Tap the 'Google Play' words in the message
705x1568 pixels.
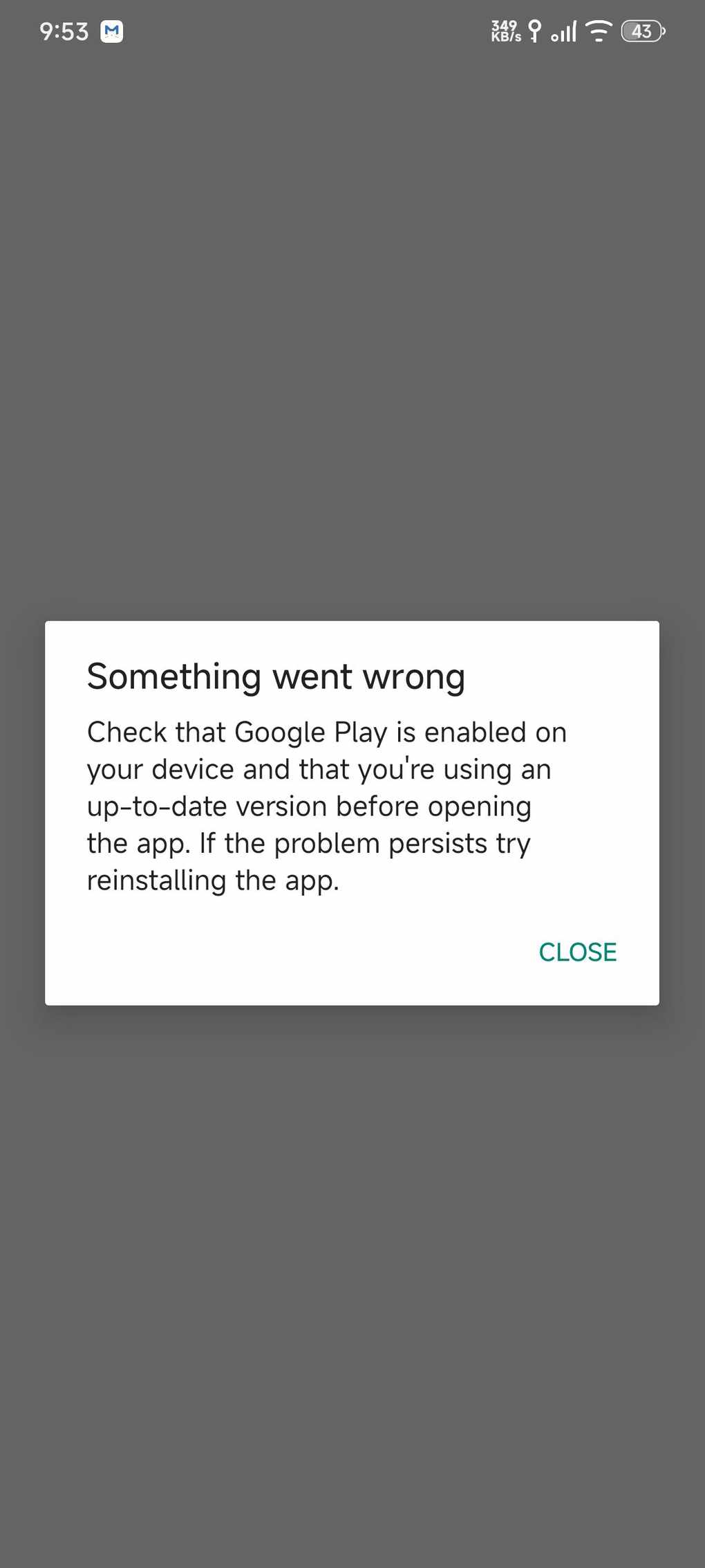click(311, 733)
